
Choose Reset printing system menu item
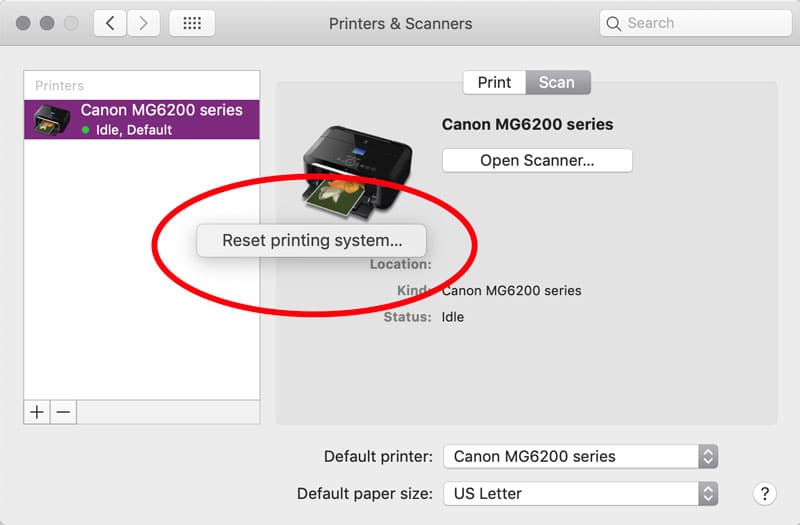[312, 240]
